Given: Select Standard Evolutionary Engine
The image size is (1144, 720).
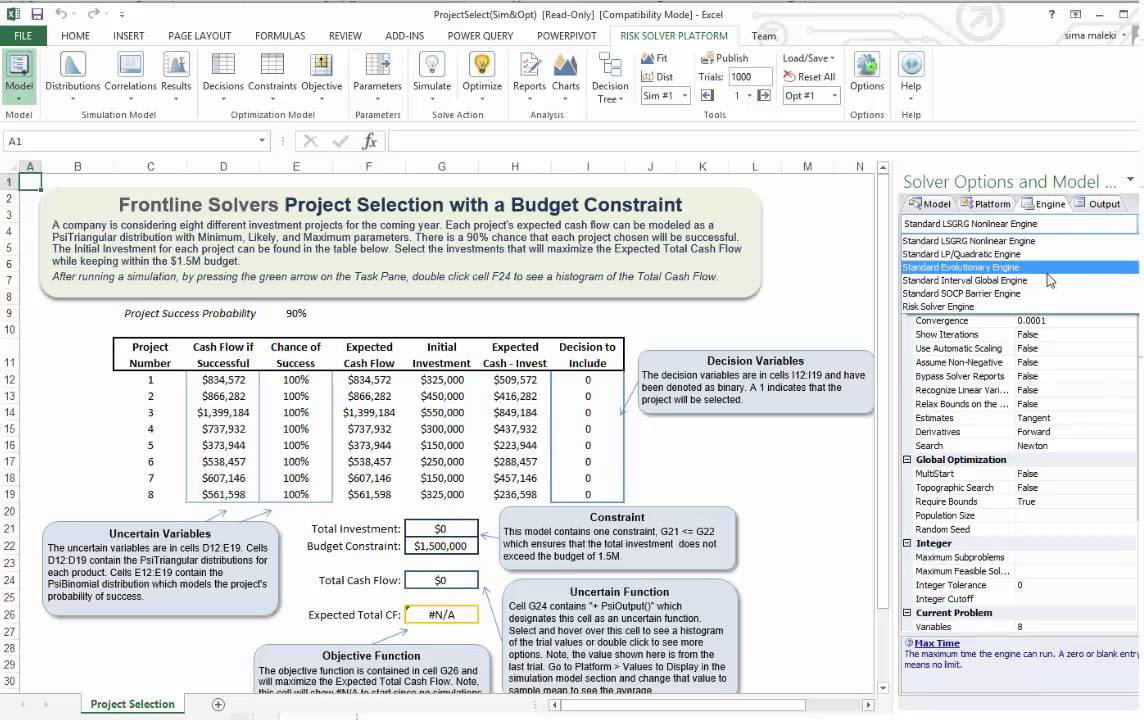Looking at the screenshot, I should 1019,267.
